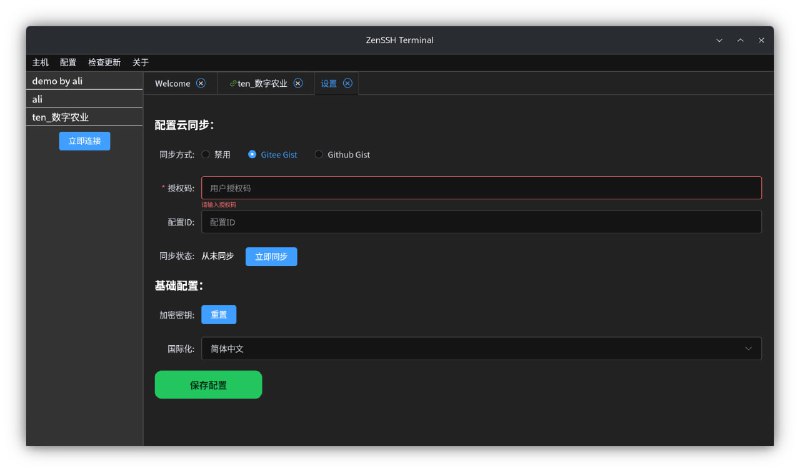Viewport: 800px width, 472px height.
Task: Open the 关于 menu
Action: [x=140, y=62]
